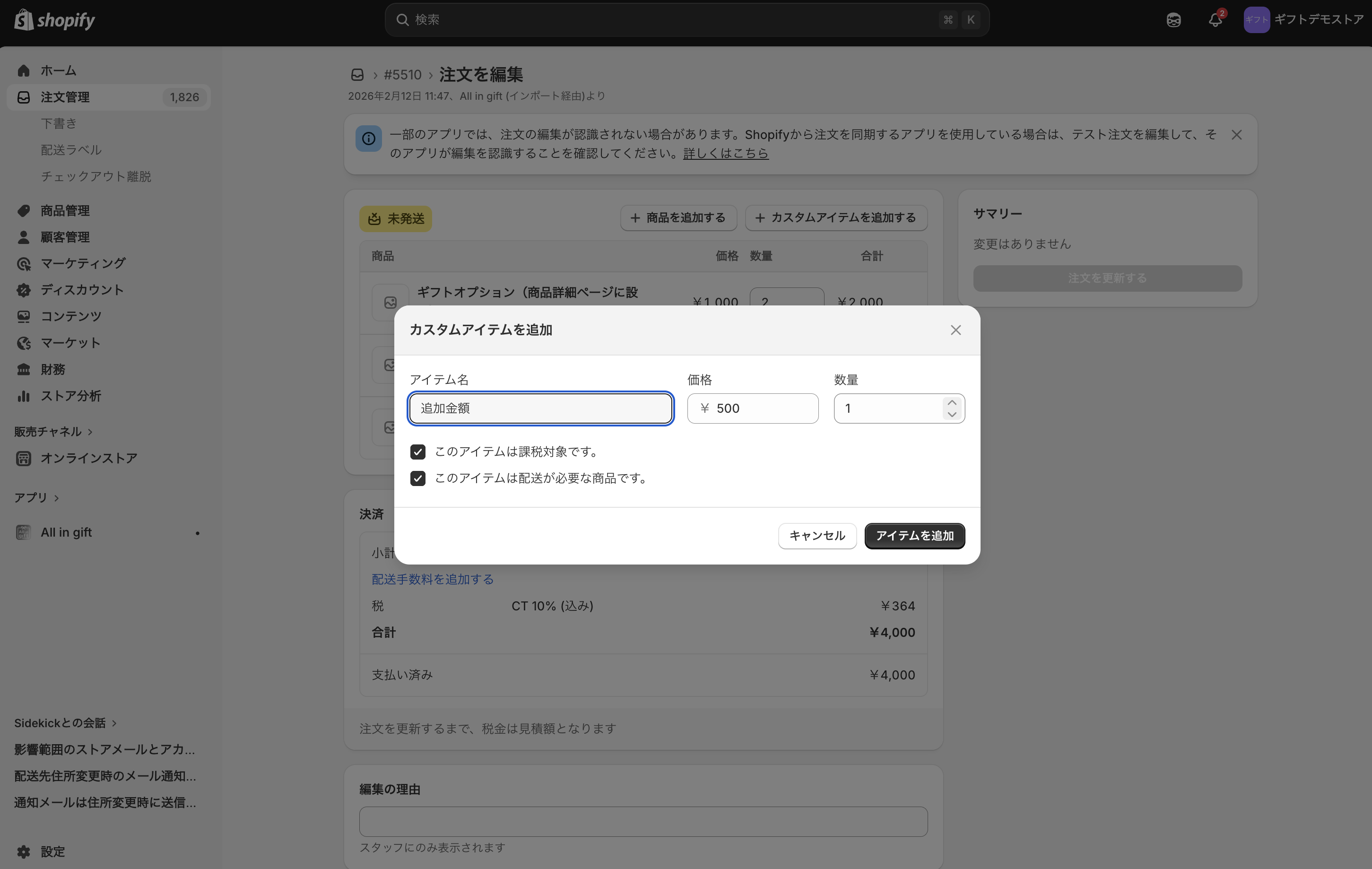
Task: Open 設定 gear in sidebar
Action: coord(23,852)
